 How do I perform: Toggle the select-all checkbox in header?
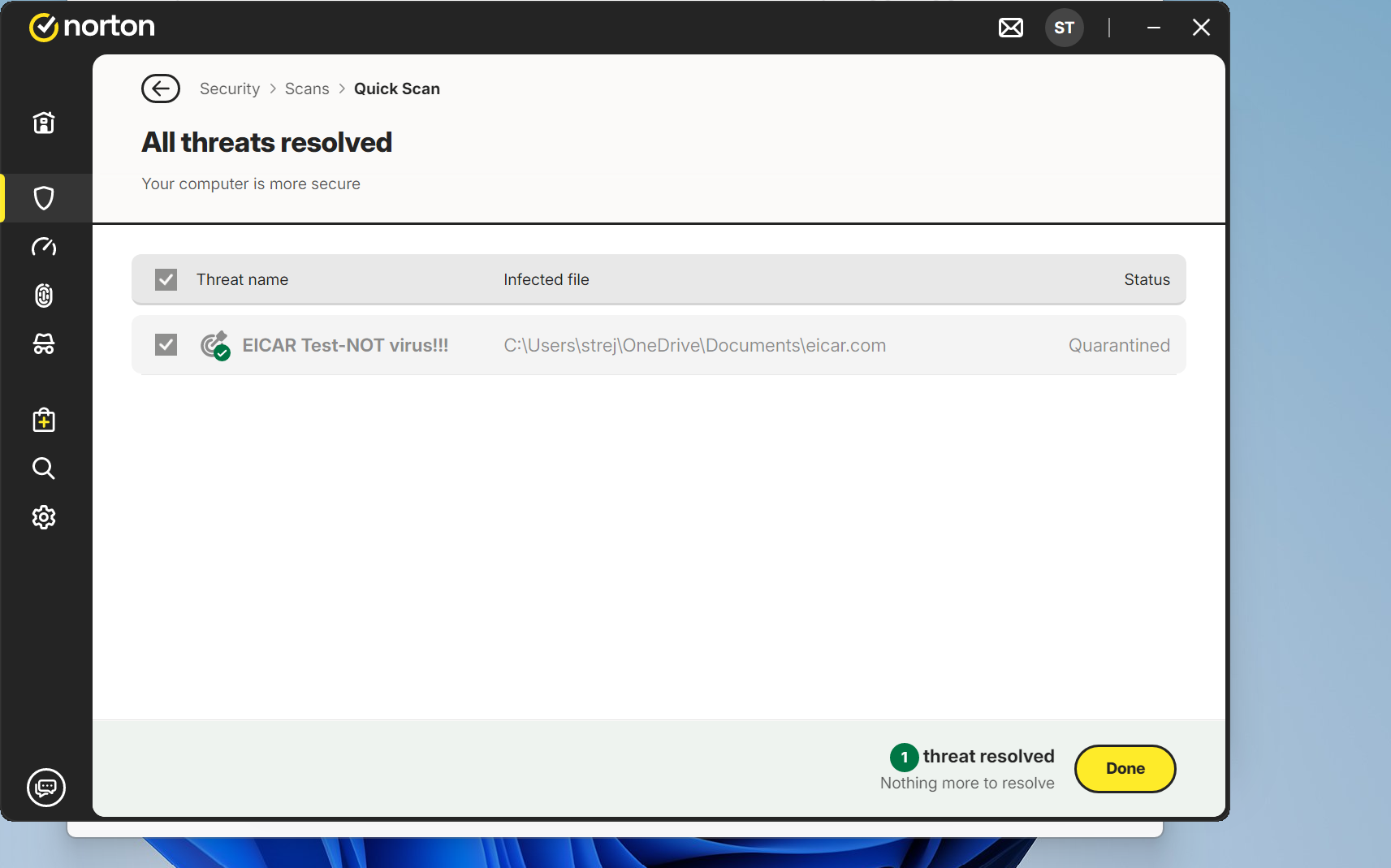pyautogui.click(x=166, y=279)
